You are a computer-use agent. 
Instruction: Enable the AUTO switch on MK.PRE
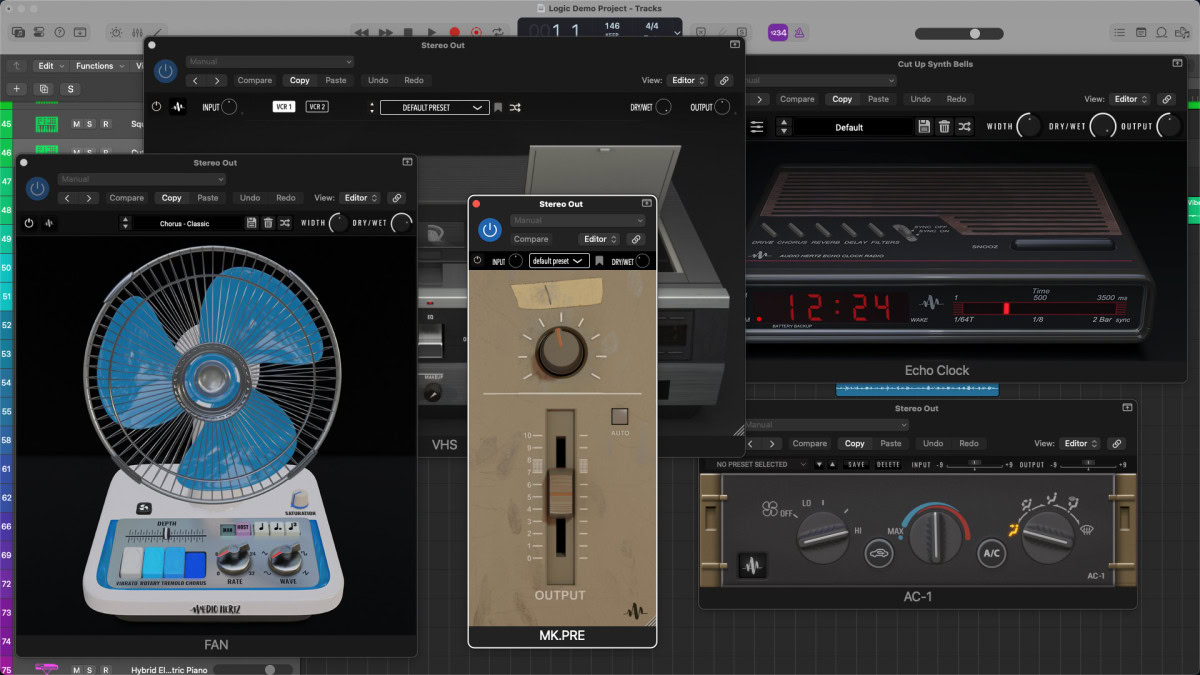(x=620, y=416)
